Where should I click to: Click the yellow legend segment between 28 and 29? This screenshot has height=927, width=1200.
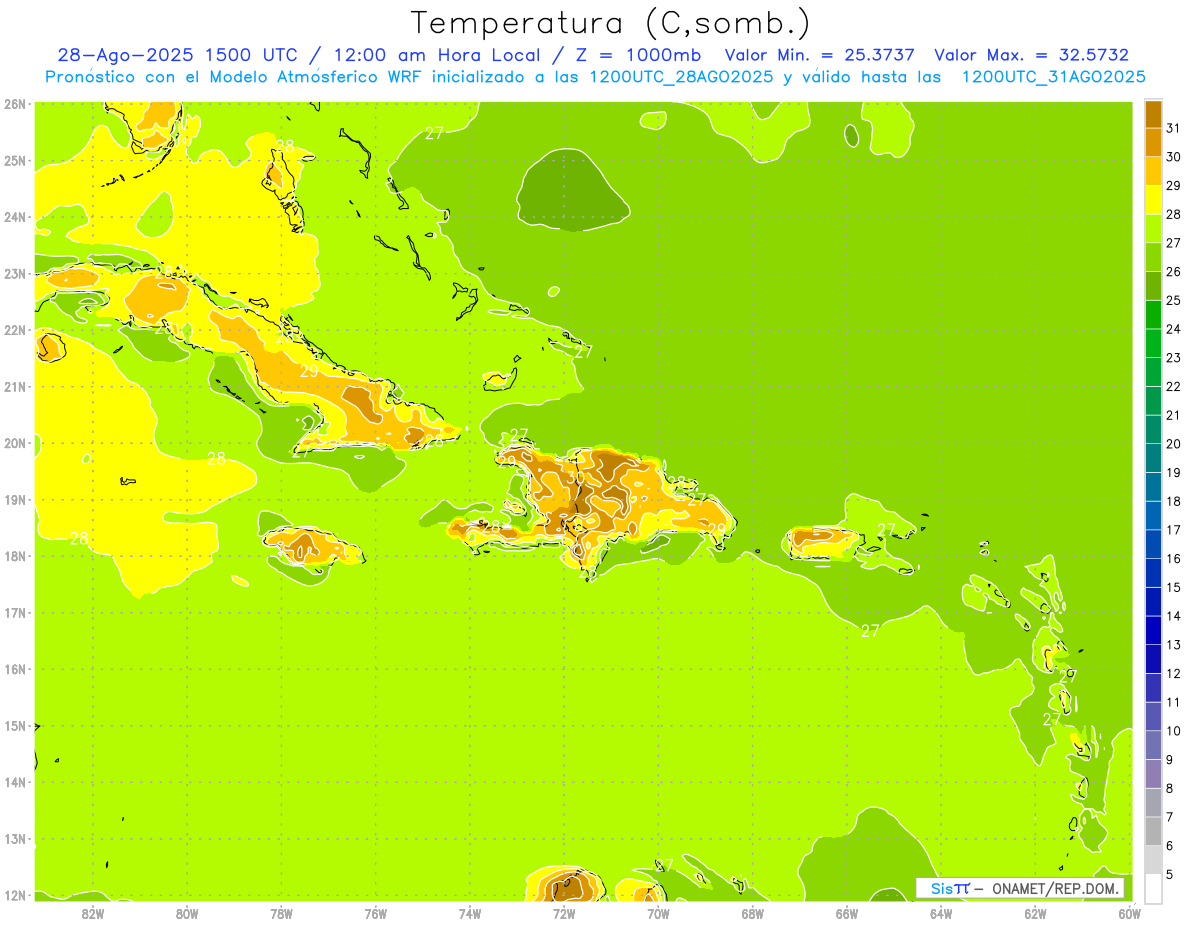coord(1153,201)
